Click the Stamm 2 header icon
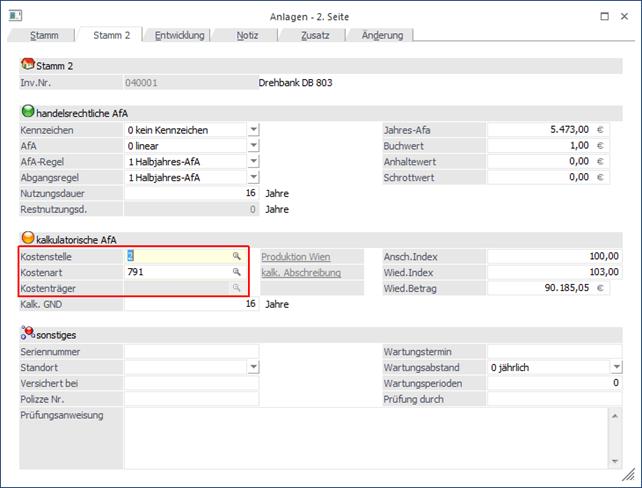The width and height of the screenshot is (642, 488). (x=27, y=66)
